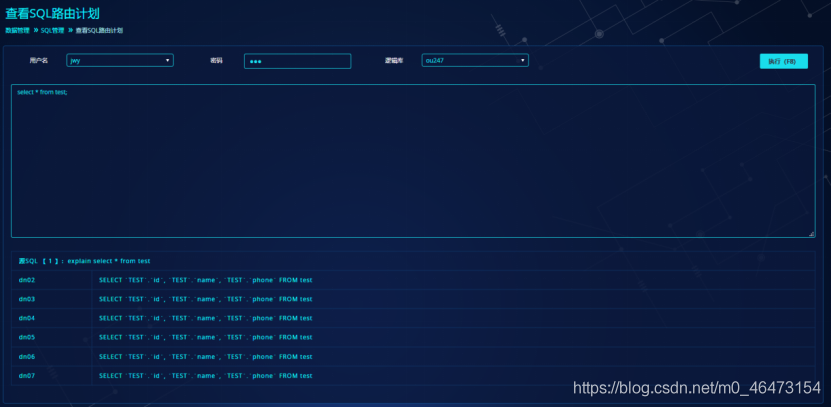The height and width of the screenshot is (407, 831).
Task: Click the SELECT statement in dn06 row
Action: tap(206, 357)
